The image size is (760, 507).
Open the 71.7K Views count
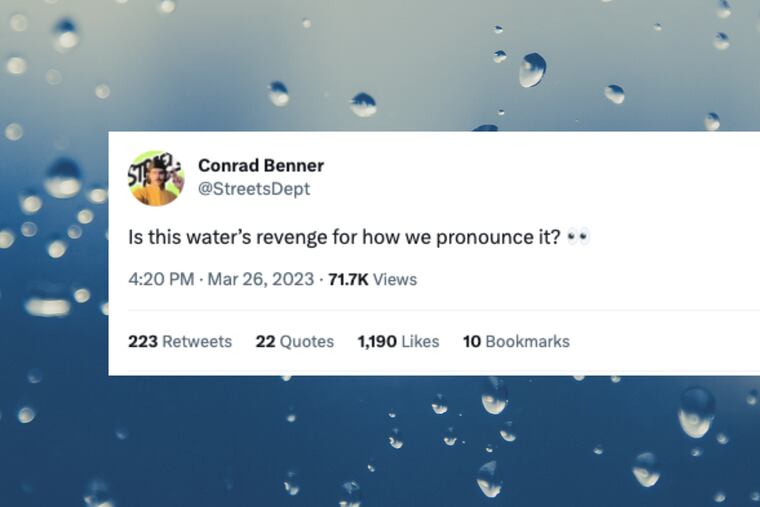(372, 279)
